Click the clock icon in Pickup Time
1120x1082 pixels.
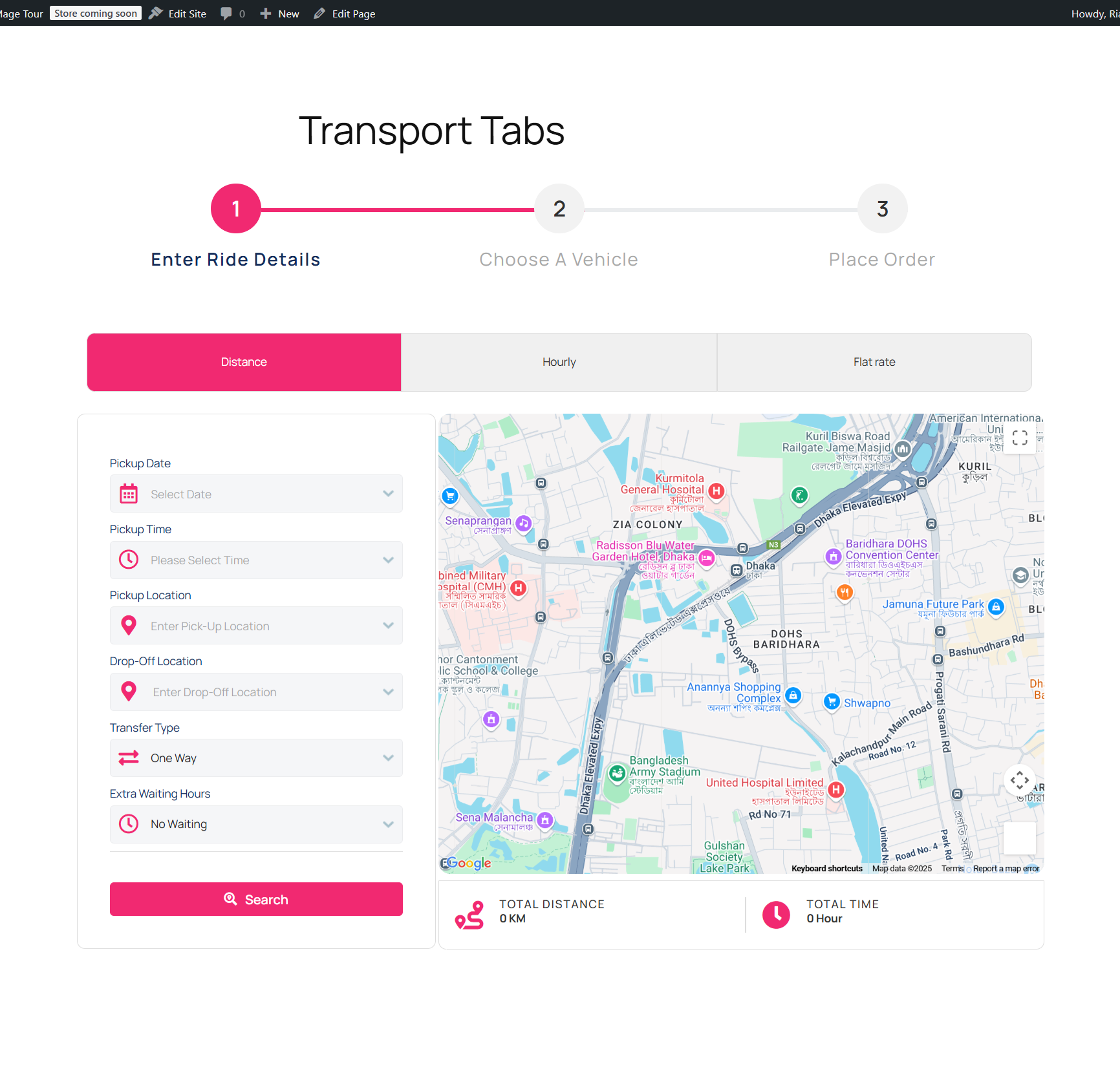click(x=129, y=560)
